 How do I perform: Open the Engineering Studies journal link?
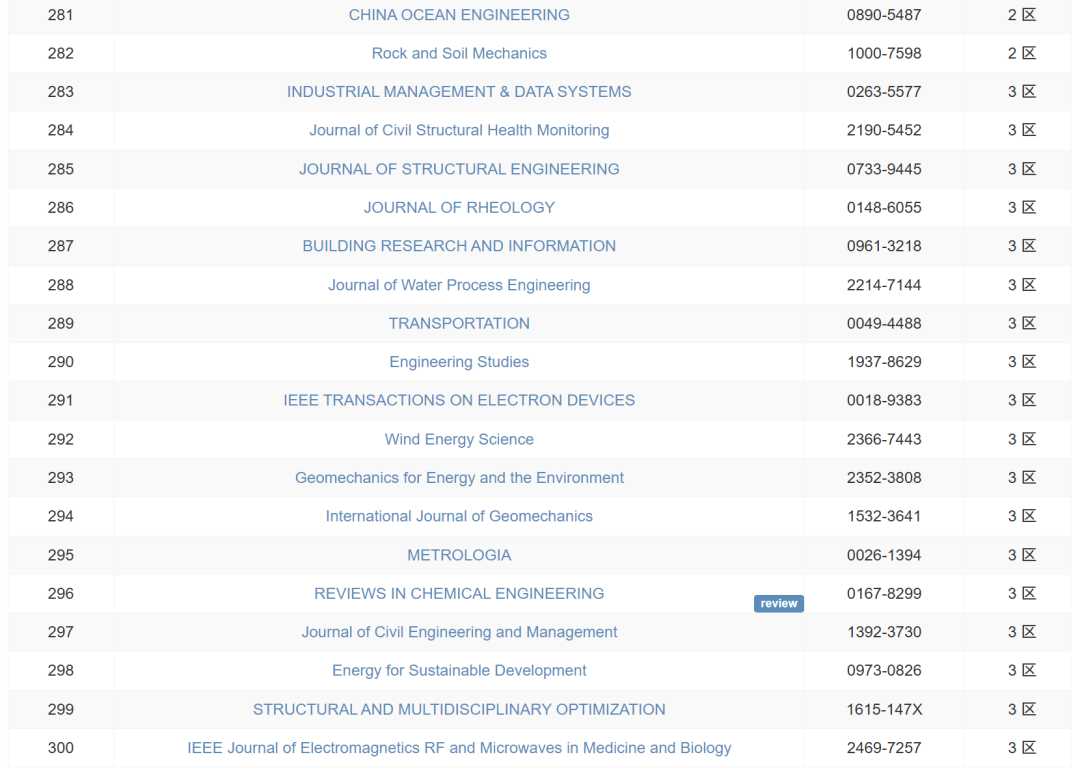pos(459,362)
